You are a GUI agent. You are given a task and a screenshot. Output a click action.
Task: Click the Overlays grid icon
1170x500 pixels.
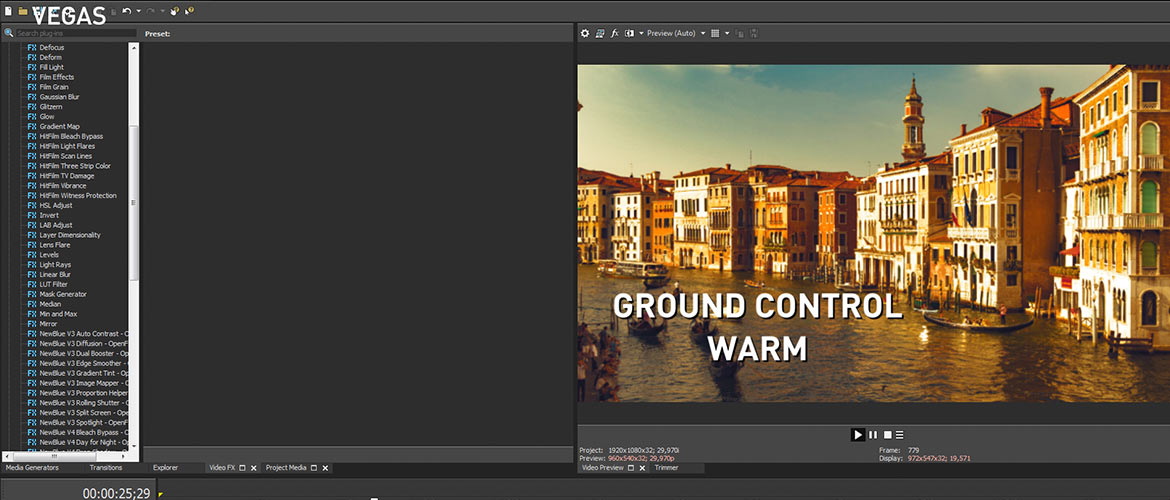pos(714,33)
